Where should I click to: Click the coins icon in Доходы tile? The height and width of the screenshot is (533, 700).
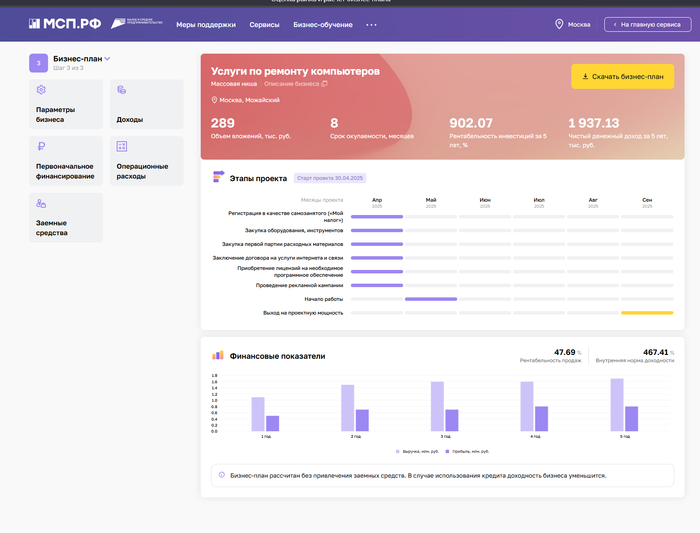pos(121,90)
